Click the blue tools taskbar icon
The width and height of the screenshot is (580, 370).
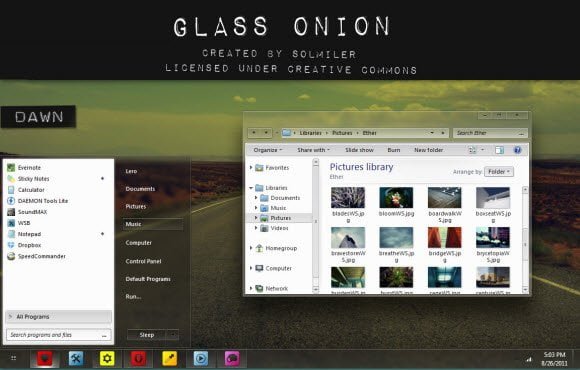[x=76, y=358]
